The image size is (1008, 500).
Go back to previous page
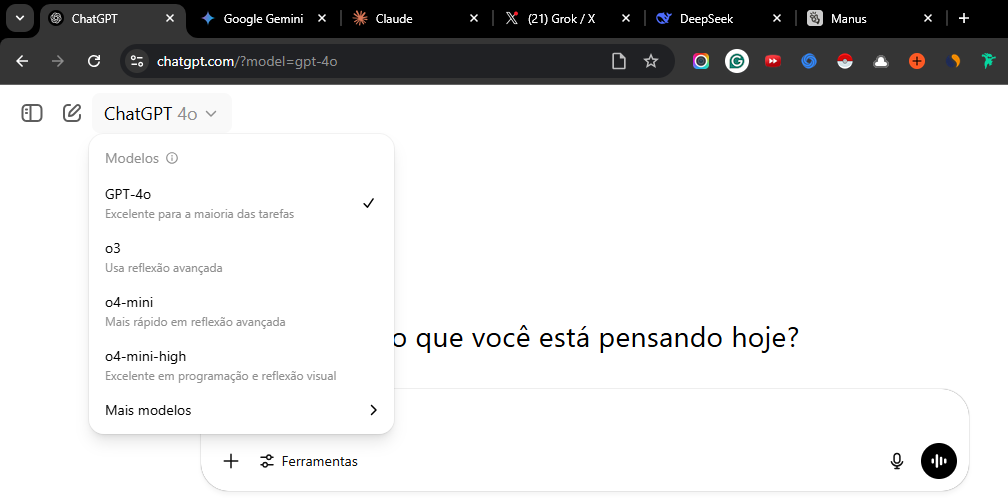pos(22,61)
